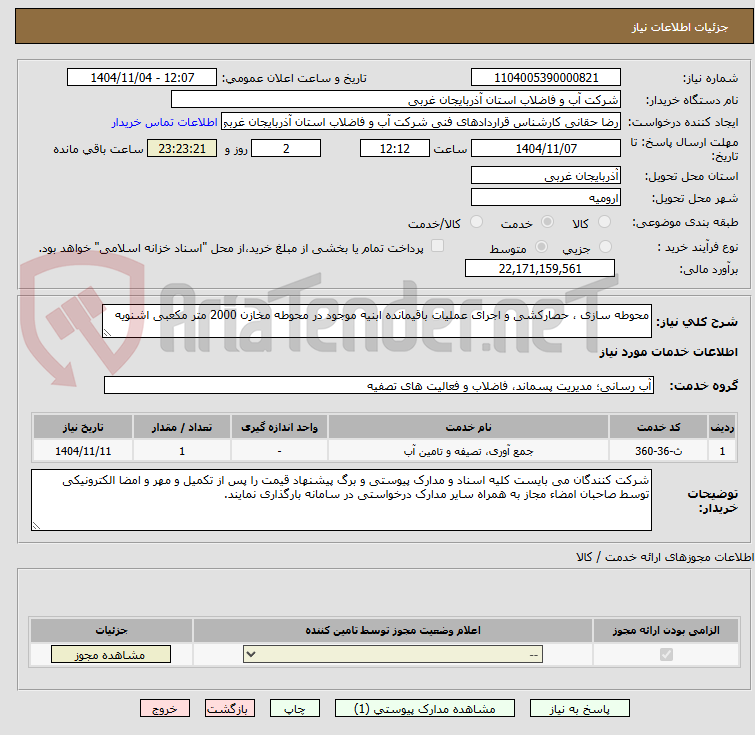Select the جزیی purchase type radio
This screenshot has width=755, height=735.
[605, 247]
